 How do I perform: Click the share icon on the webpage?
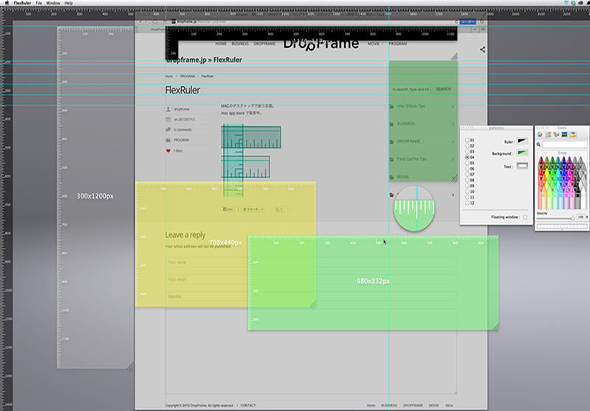click(482, 49)
